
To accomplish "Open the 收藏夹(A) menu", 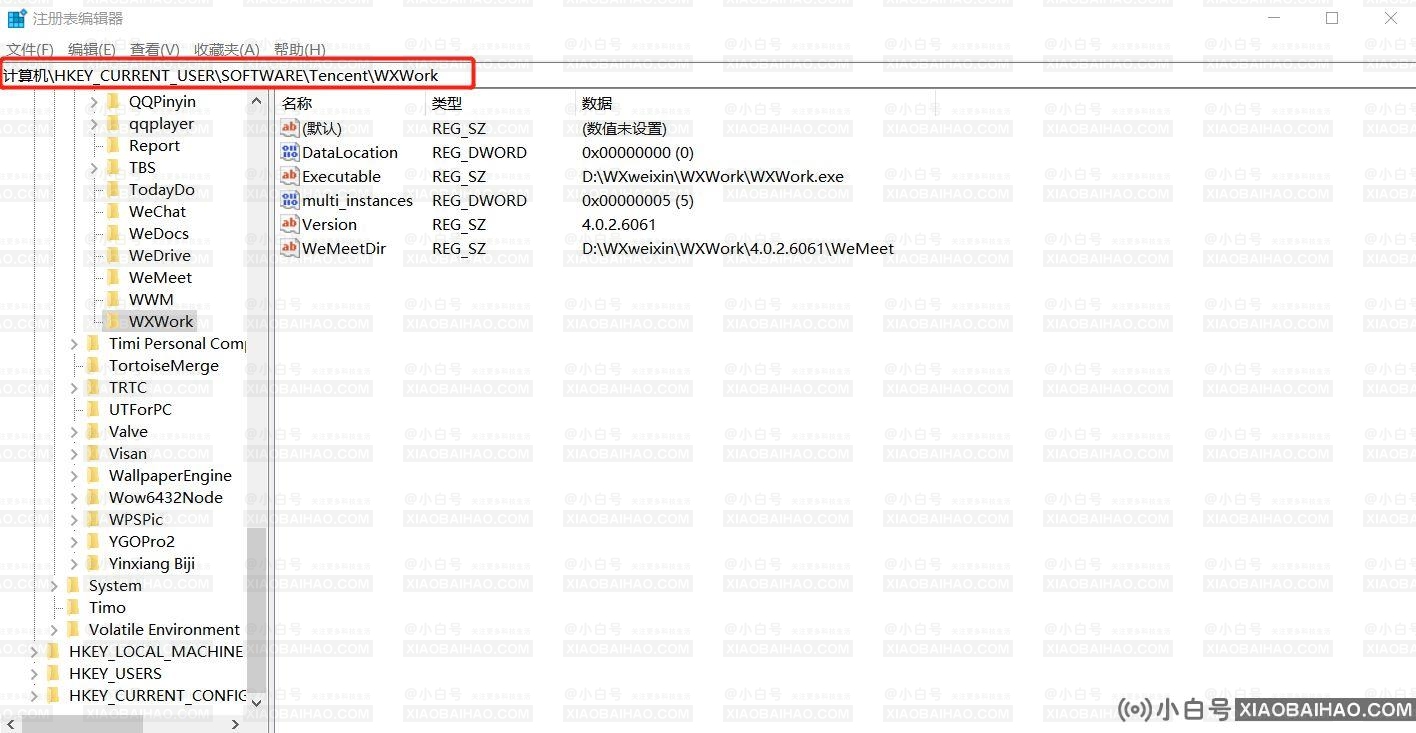I will [227, 49].
